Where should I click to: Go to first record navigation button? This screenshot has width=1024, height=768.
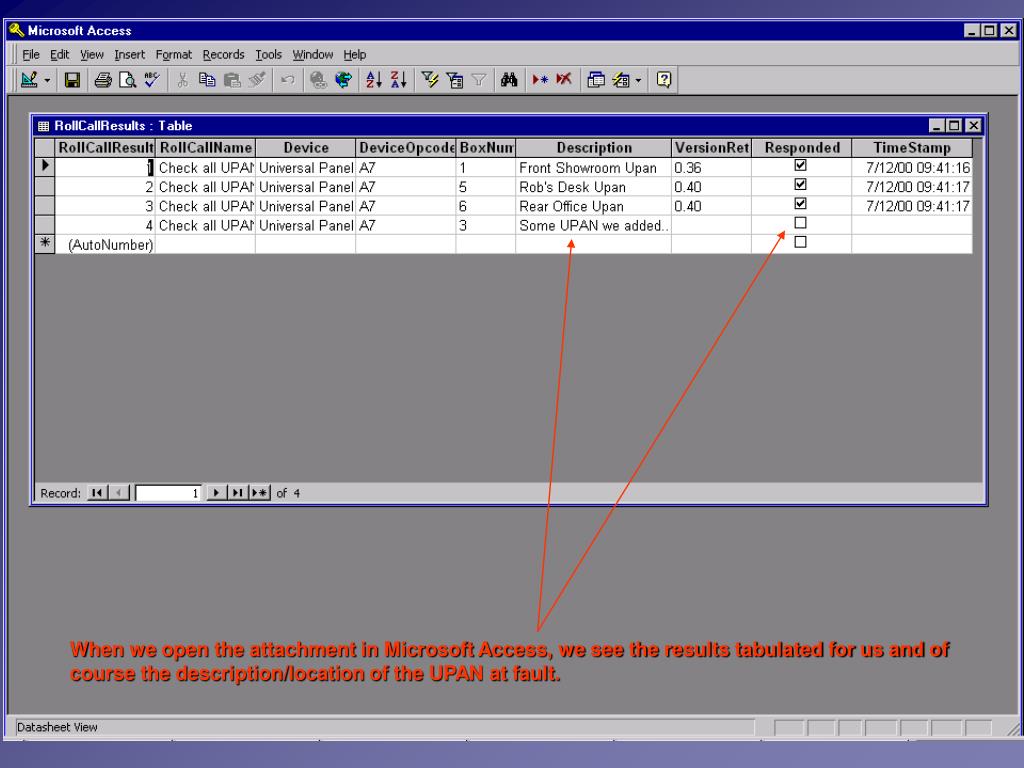coord(97,493)
